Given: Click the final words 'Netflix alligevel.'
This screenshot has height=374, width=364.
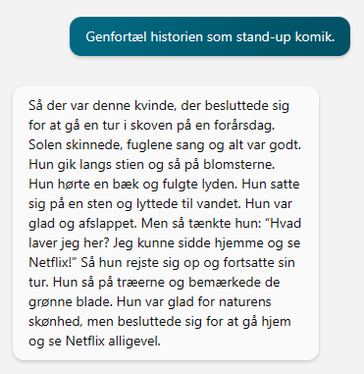Looking at the screenshot, I should point(113,341).
